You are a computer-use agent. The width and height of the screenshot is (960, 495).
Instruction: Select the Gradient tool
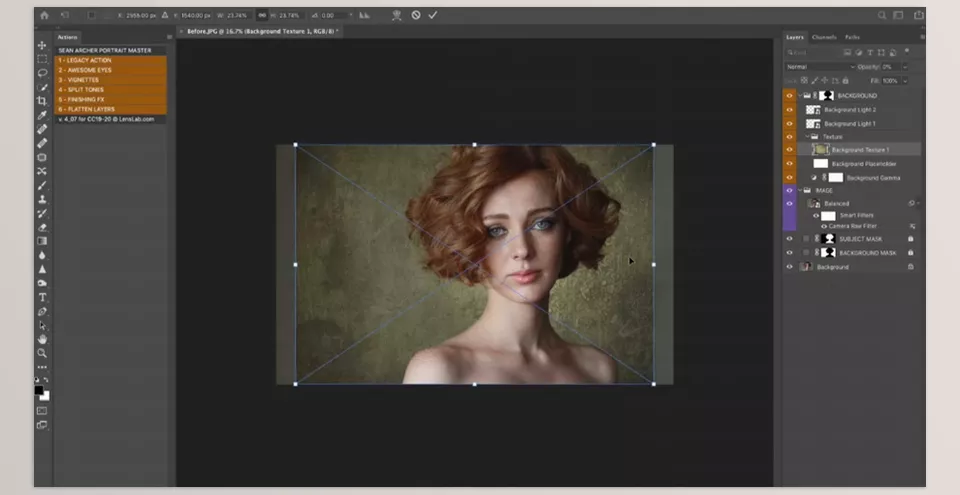tap(42, 241)
